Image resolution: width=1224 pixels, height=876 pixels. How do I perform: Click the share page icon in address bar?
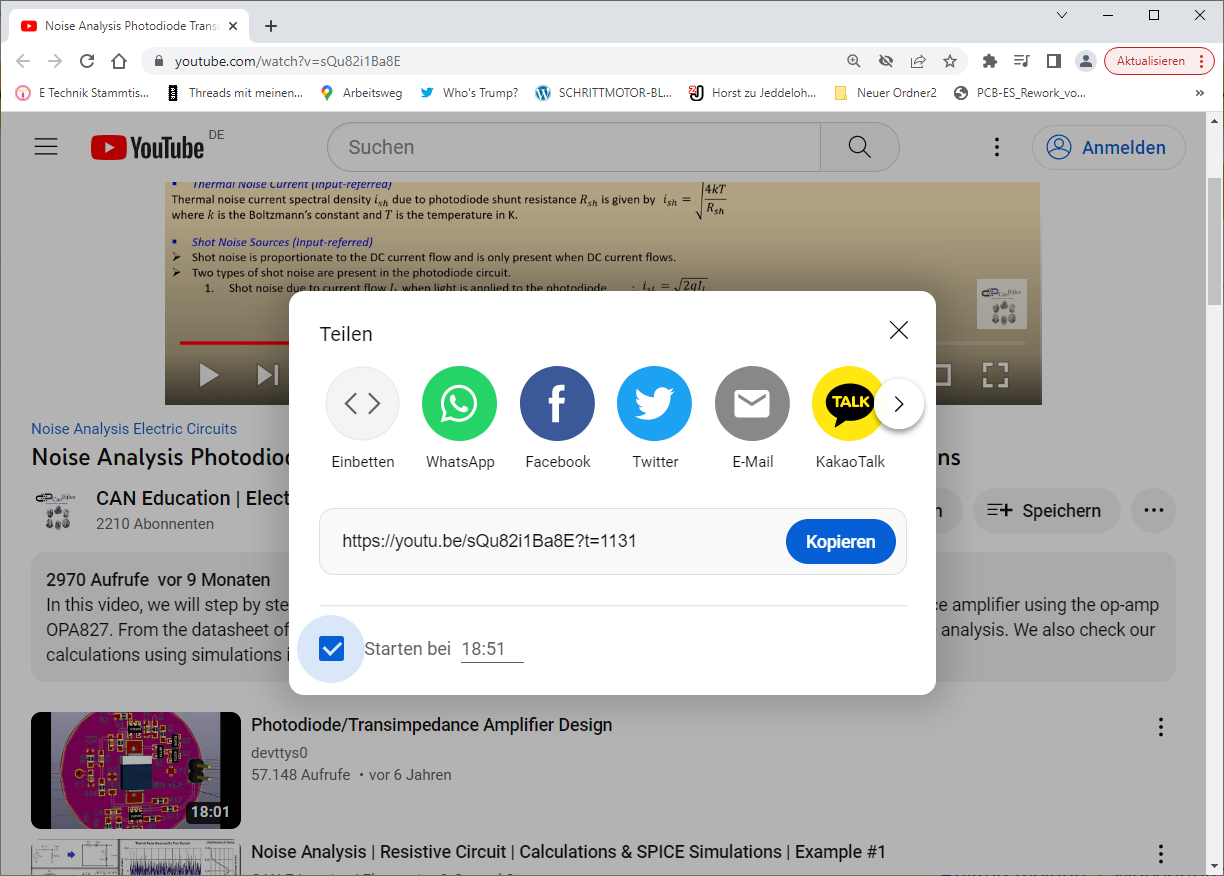tap(918, 61)
